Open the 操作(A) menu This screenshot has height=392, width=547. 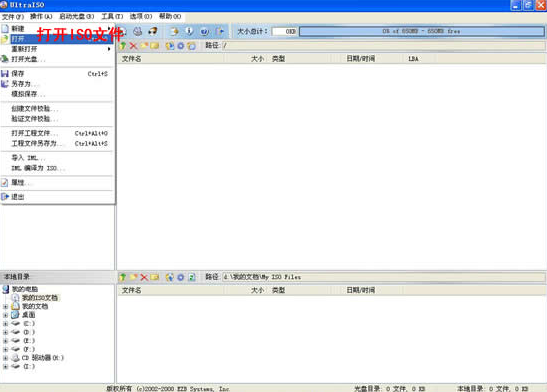coord(41,16)
